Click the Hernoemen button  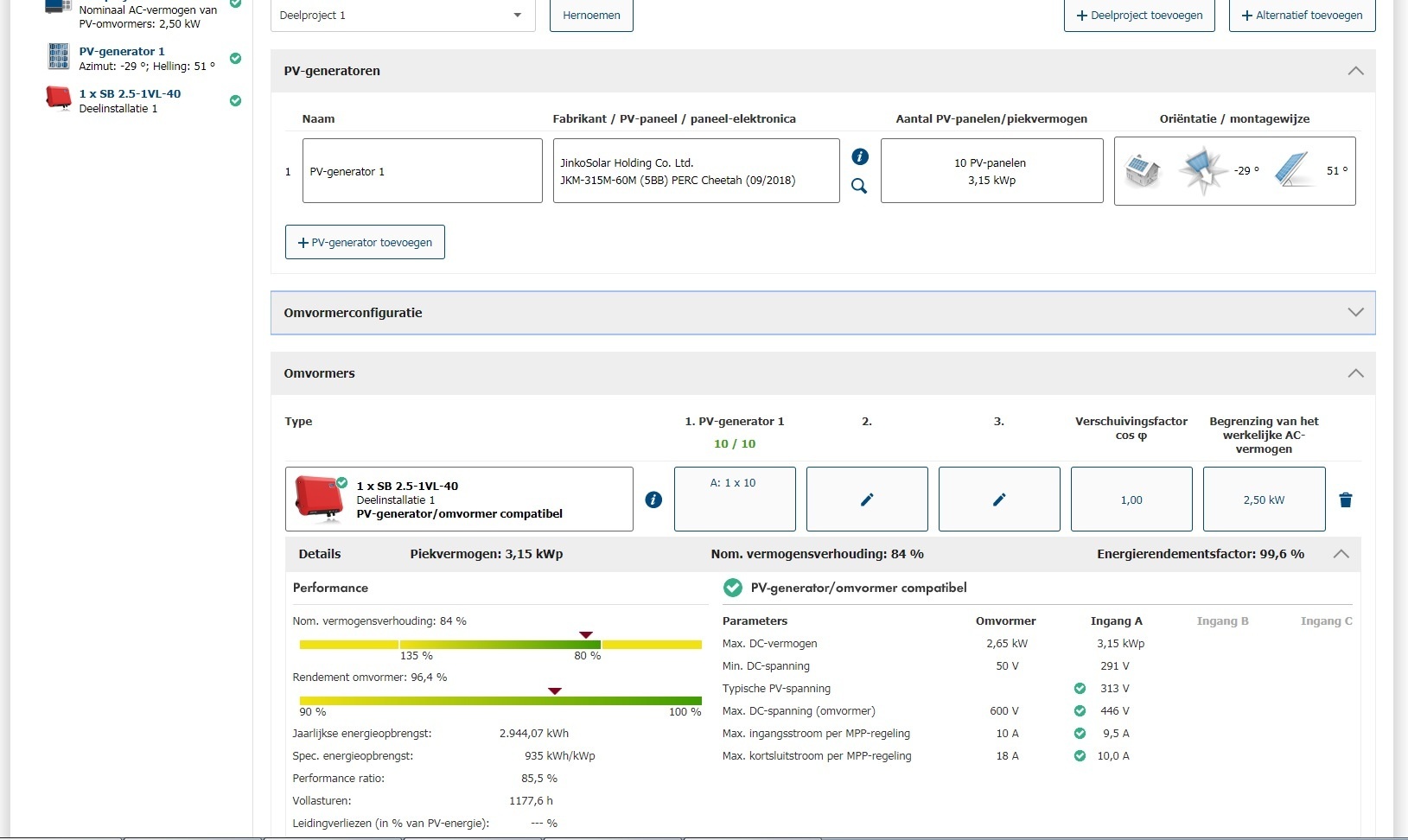pos(591,16)
